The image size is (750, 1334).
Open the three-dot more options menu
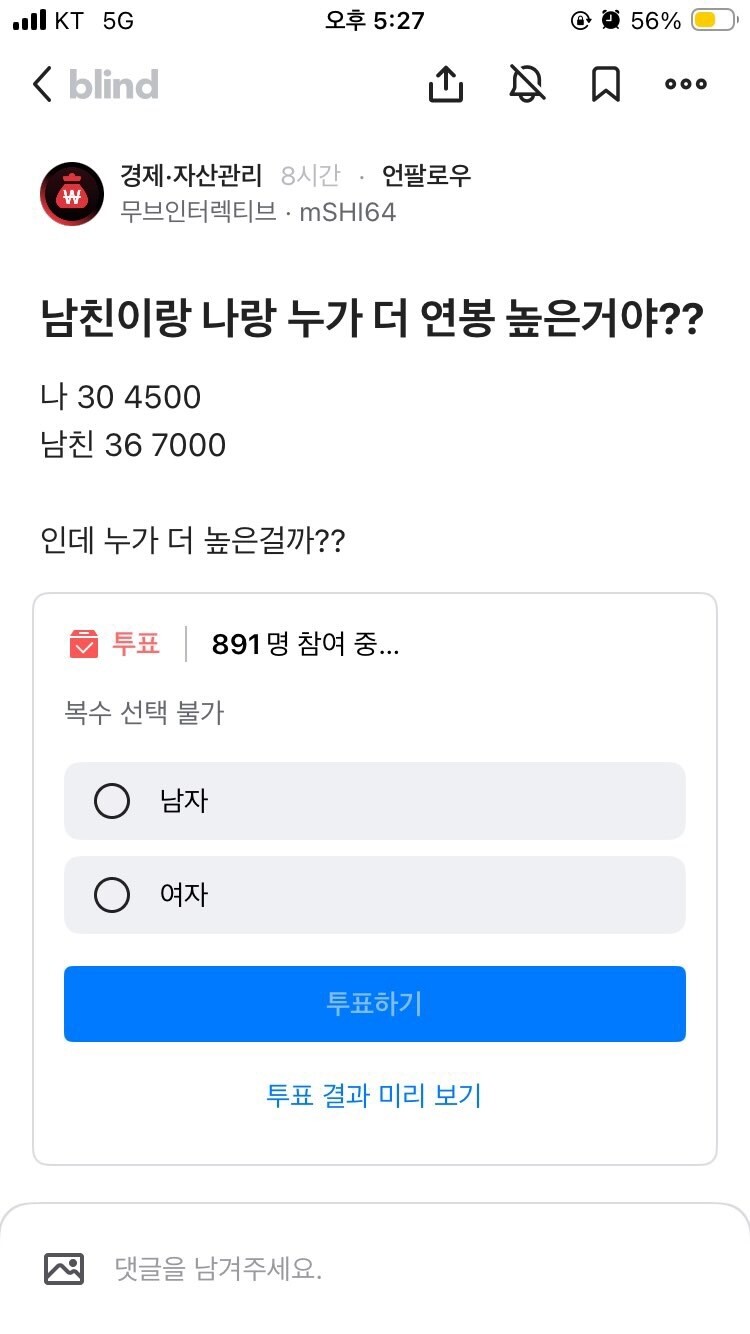pos(686,85)
